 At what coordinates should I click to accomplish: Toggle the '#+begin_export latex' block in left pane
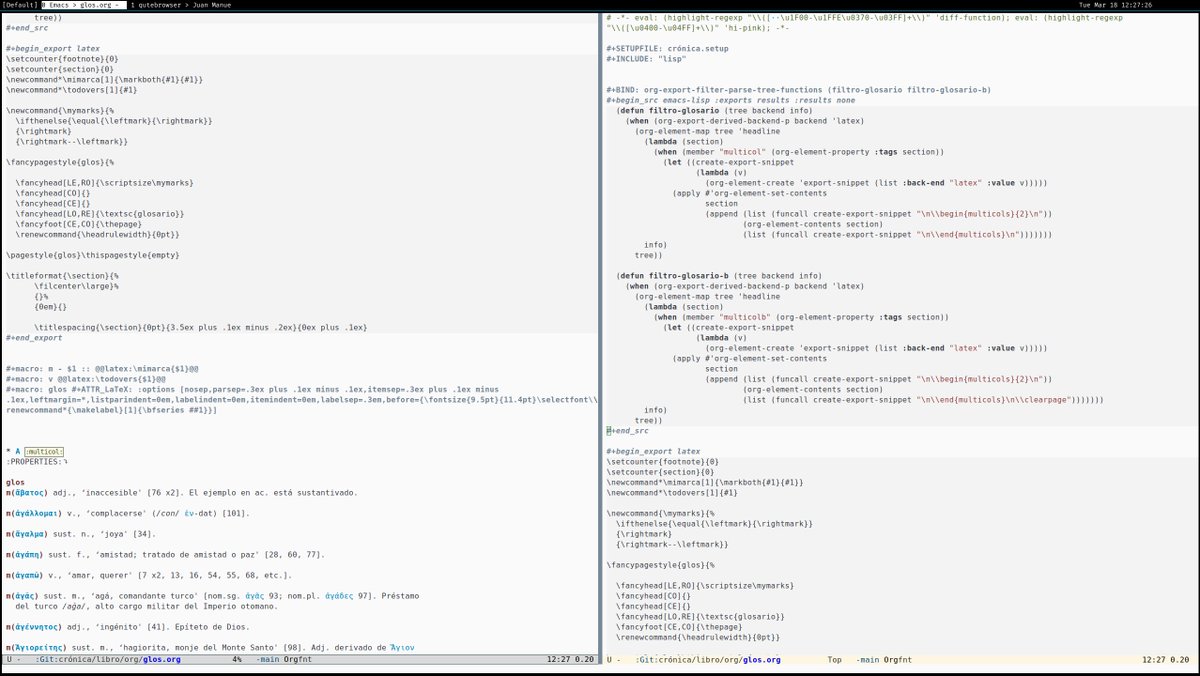tap(52, 48)
